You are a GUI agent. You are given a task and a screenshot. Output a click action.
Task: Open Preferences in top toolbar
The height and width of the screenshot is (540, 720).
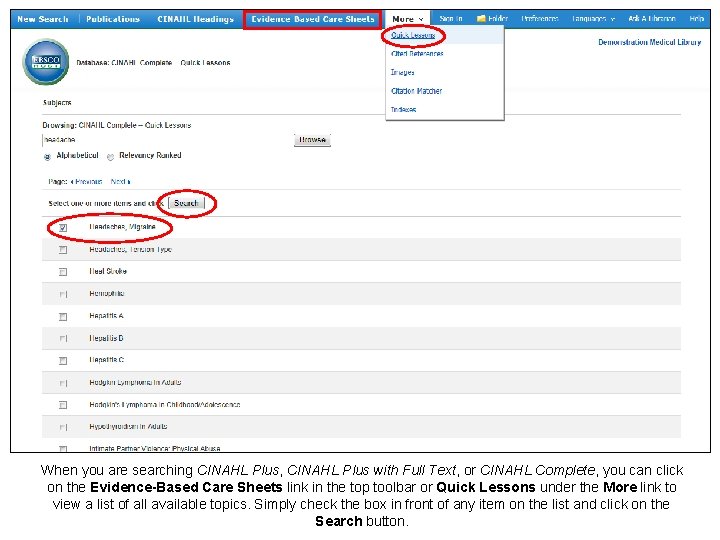[540, 19]
